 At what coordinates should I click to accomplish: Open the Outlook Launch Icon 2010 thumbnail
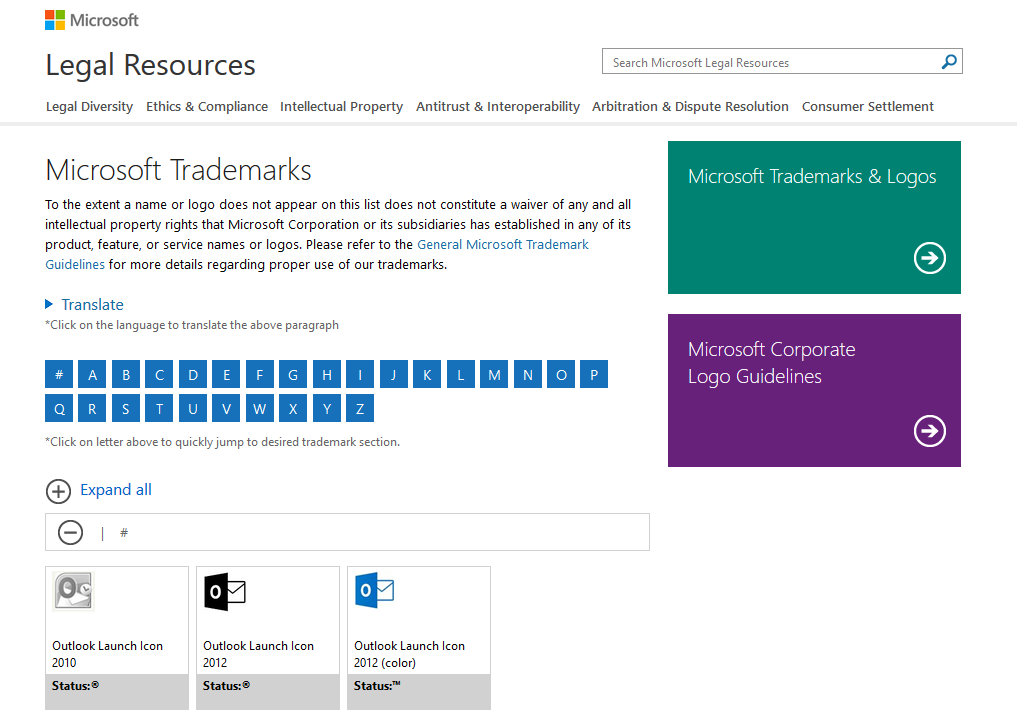(x=73, y=591)
